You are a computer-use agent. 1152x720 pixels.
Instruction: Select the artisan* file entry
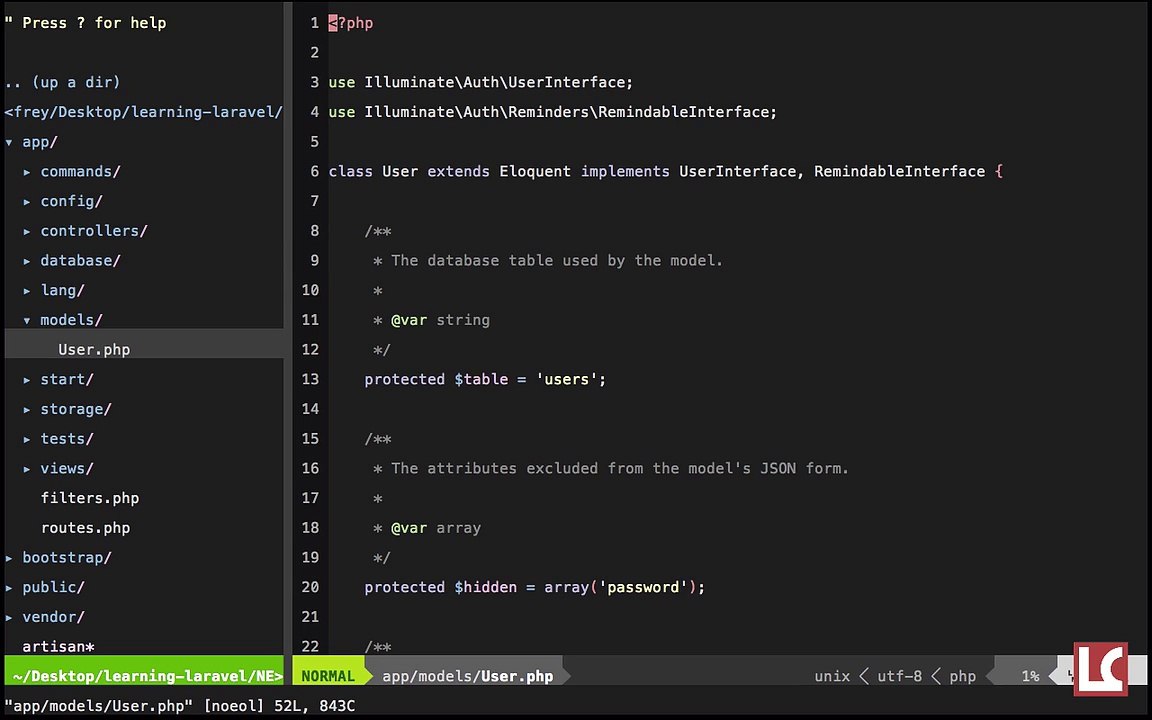coord(58,647)
